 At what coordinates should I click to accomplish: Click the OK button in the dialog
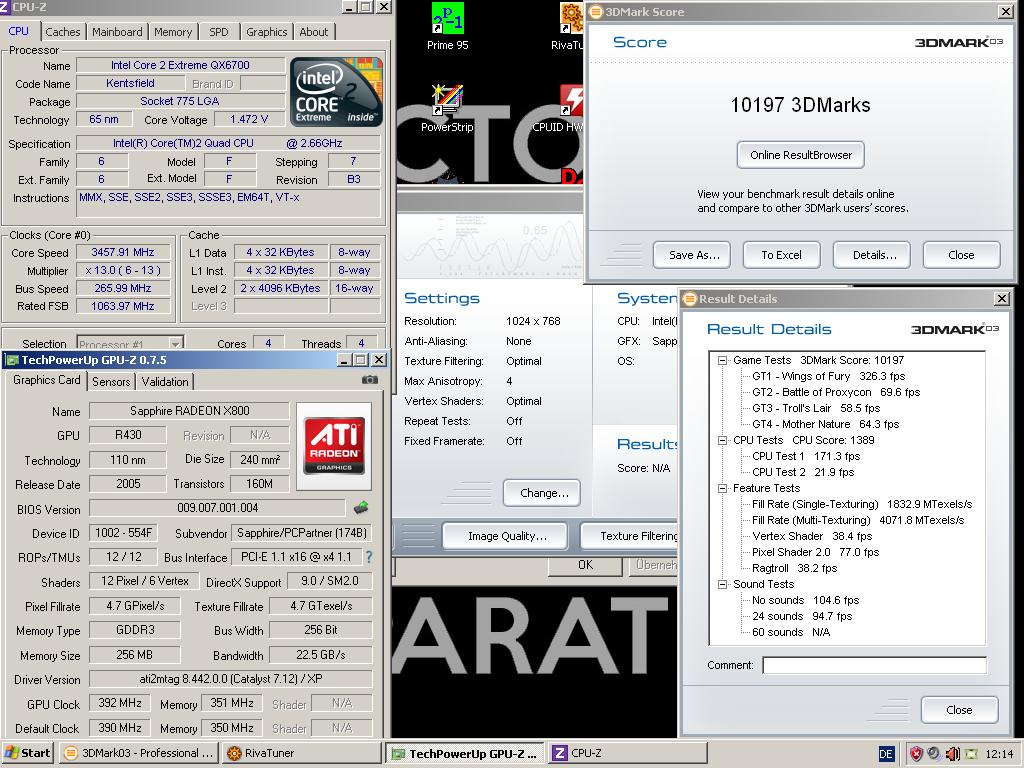[x=585, y=565]
